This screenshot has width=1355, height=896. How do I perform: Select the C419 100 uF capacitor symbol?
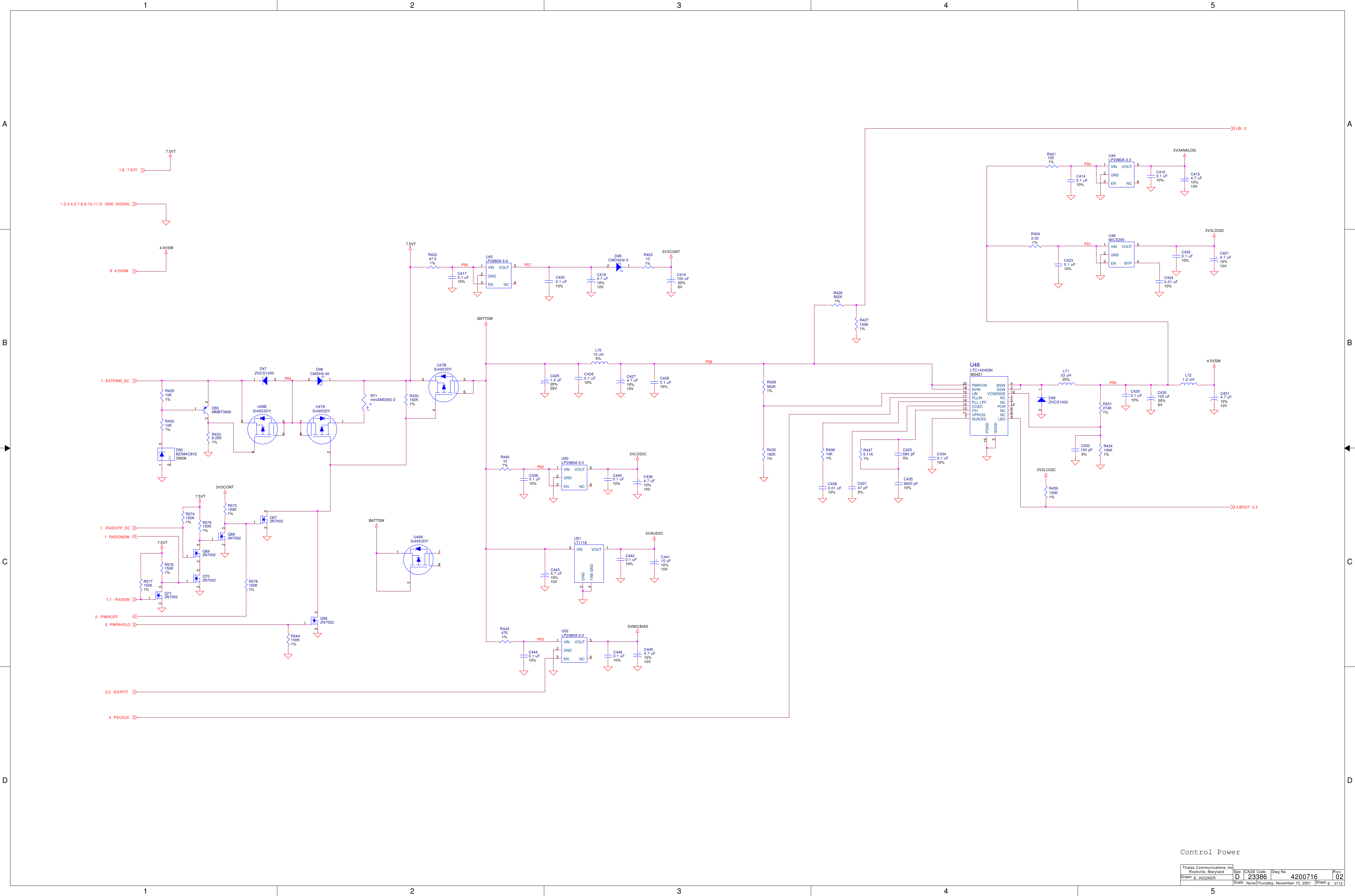coord(671,280)
